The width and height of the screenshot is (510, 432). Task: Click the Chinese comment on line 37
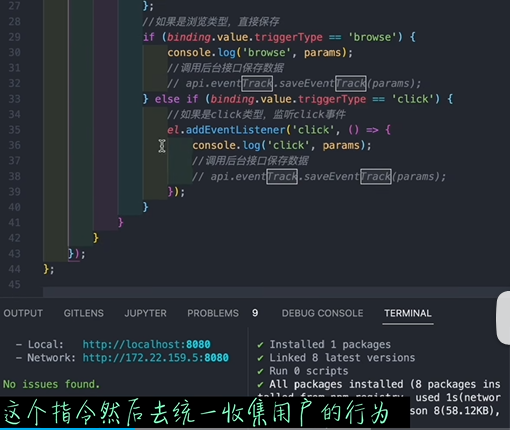[250, 161]
